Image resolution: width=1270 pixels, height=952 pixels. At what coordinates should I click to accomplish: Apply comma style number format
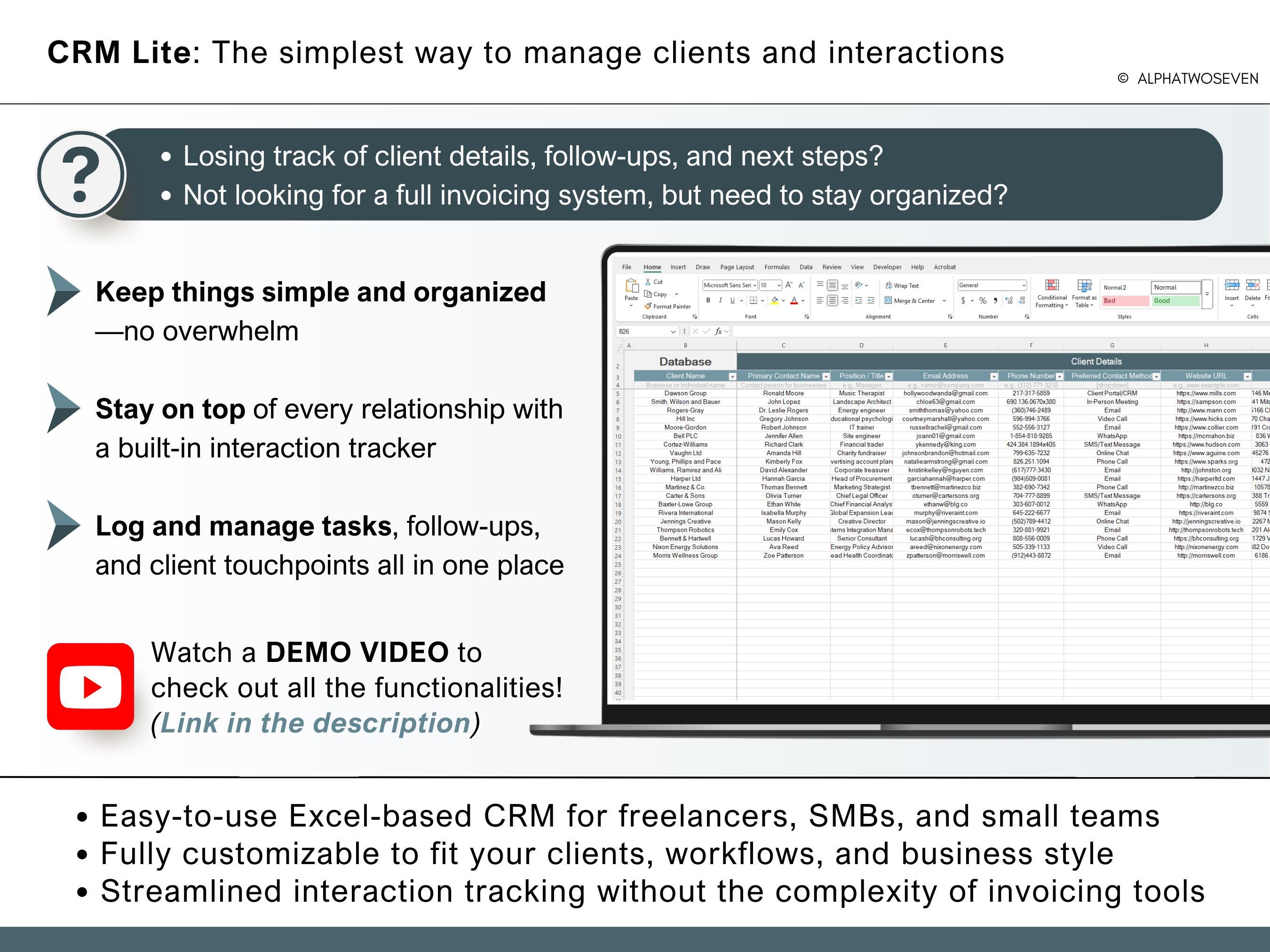click(x=995, y=300)
